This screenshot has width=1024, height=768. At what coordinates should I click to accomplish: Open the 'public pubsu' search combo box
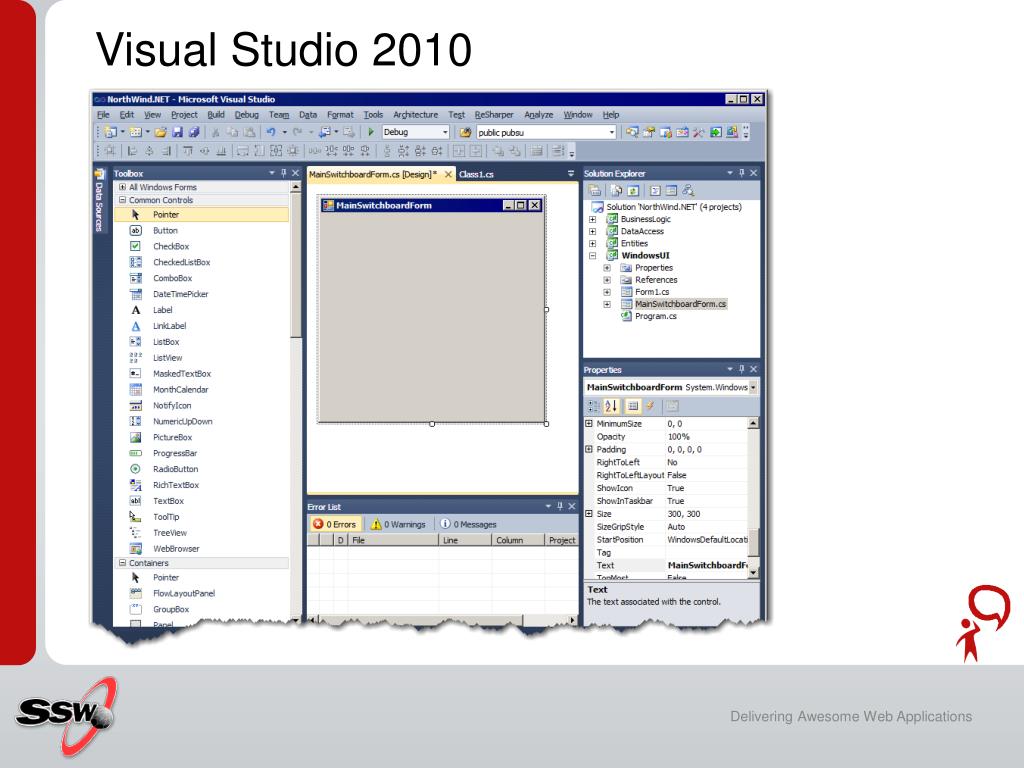612,133
